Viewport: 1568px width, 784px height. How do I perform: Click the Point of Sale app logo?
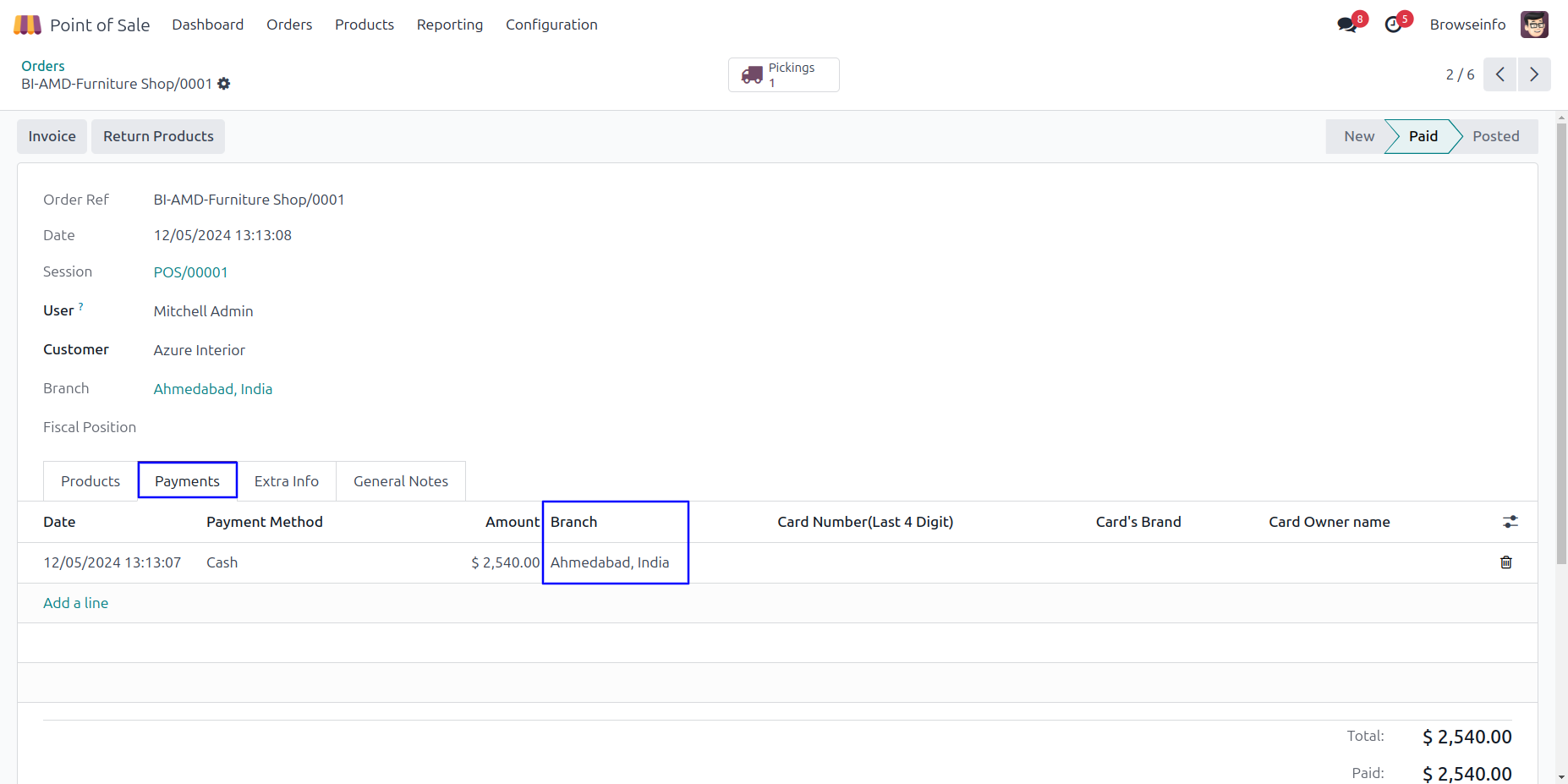coord(27,25)
